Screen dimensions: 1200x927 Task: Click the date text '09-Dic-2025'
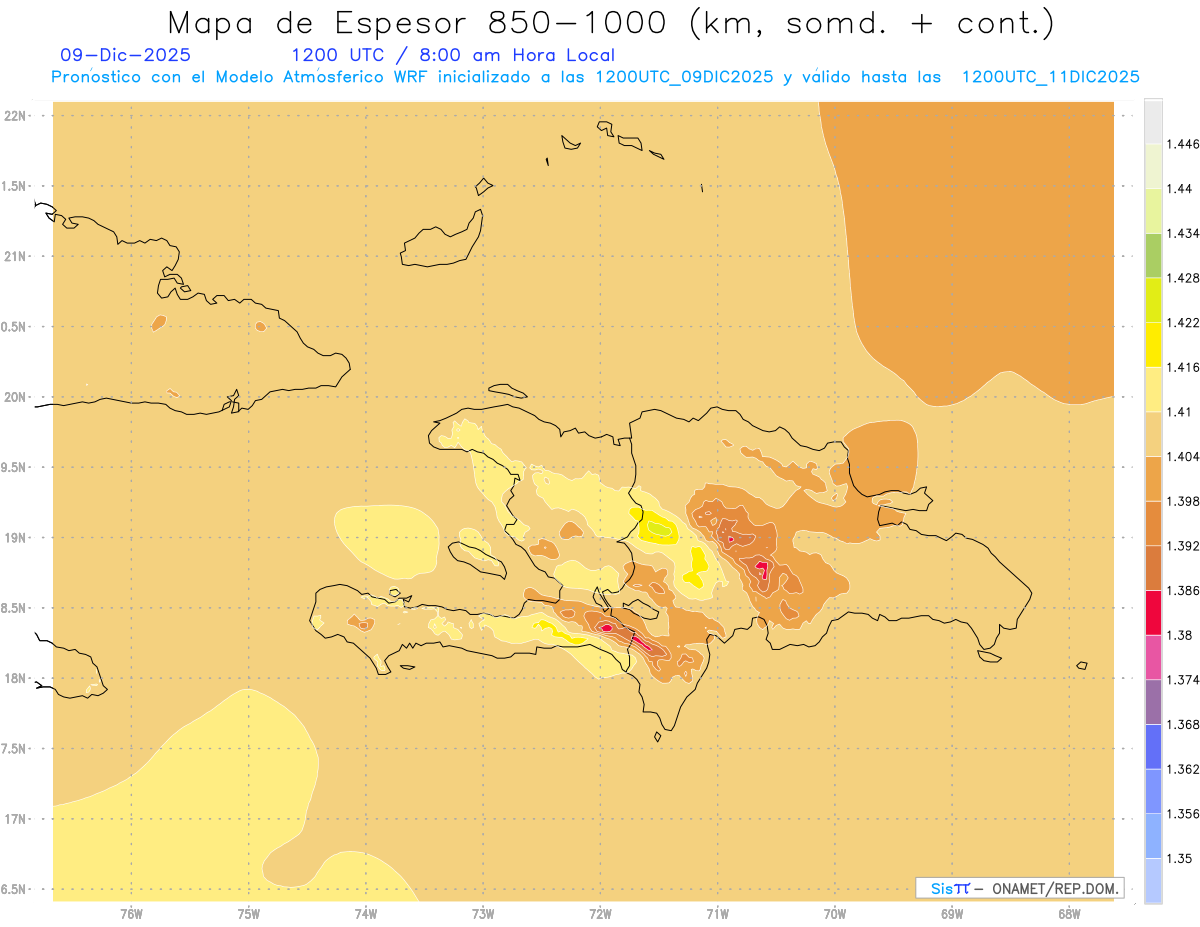(x=125, y=56)
